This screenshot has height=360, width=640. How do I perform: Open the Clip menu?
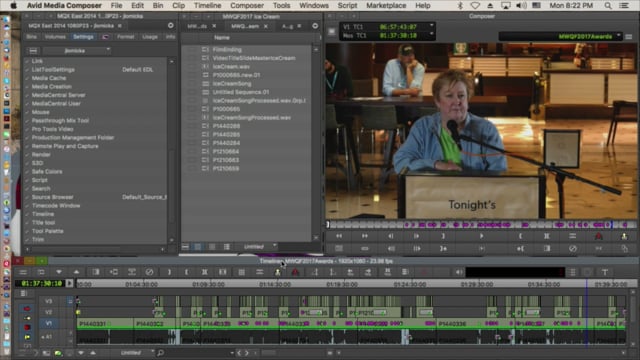pos(178,6)
